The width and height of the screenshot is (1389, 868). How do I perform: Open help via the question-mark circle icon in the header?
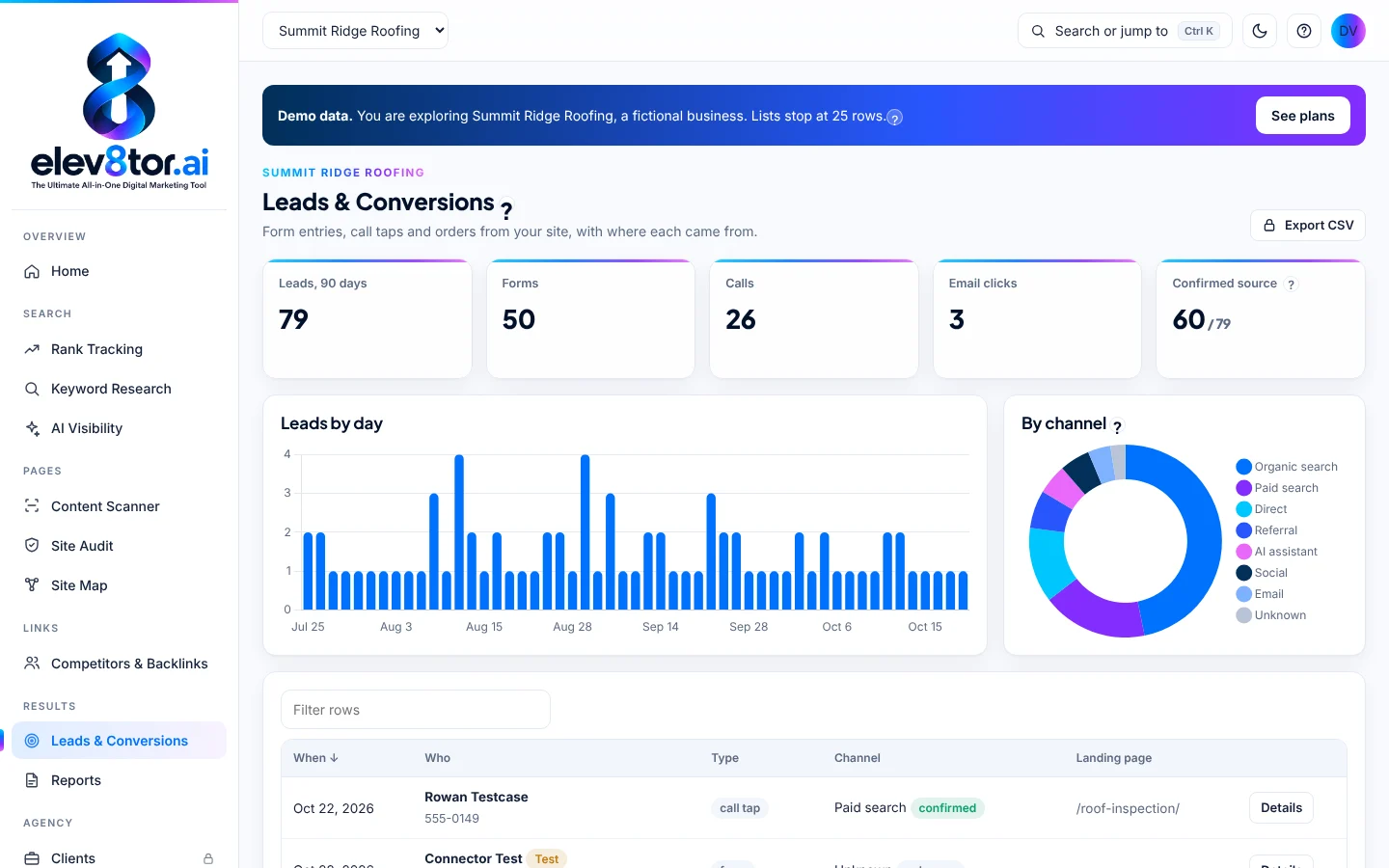[1304, 31]
